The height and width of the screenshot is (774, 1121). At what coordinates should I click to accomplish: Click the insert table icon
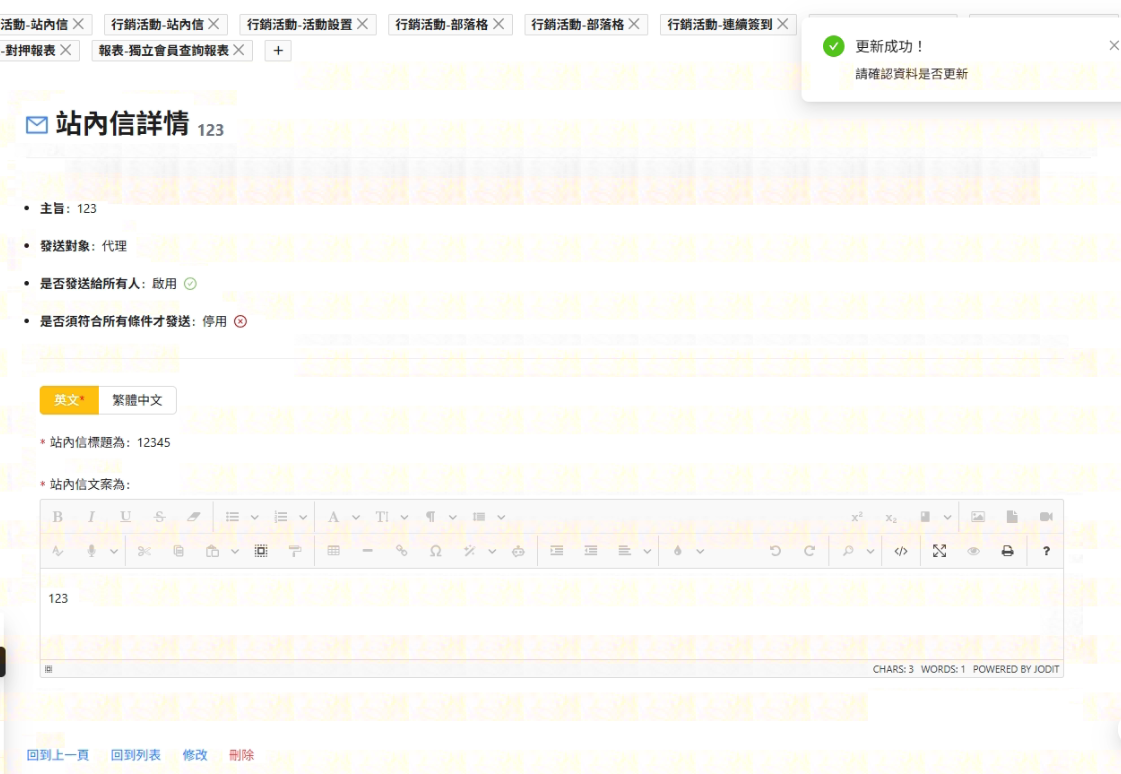[334, 551]
